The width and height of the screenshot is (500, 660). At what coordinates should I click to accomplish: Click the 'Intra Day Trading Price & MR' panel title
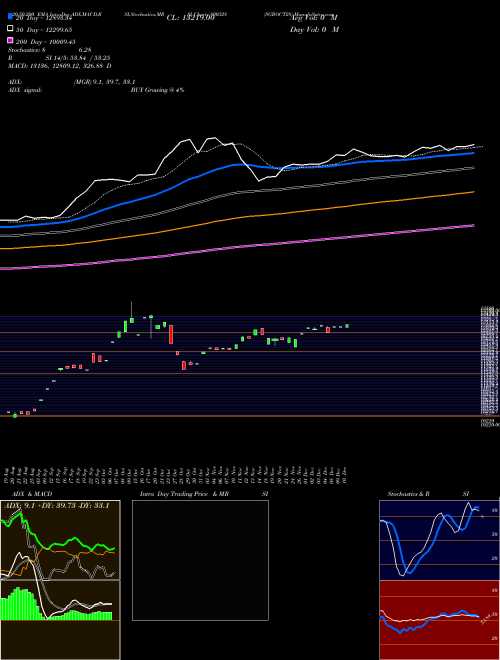click(184, 494)
